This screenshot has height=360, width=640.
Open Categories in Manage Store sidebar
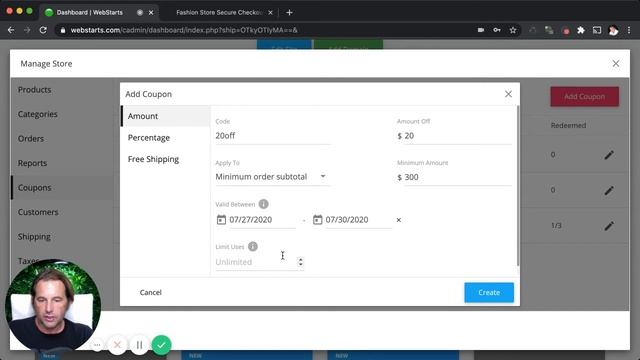pos(38,114)
